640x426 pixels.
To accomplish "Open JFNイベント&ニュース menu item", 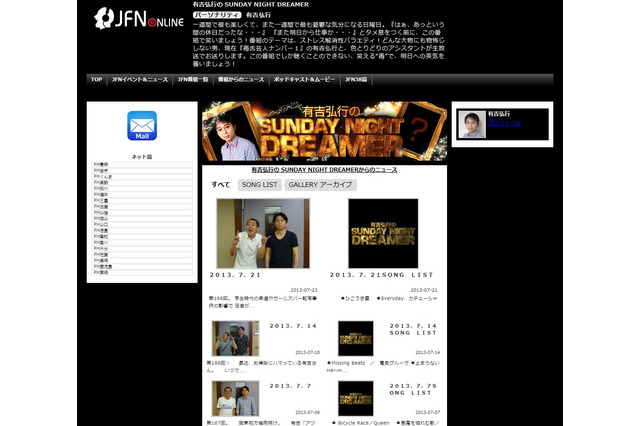I will pyautogui.click(x=140, y=80).
